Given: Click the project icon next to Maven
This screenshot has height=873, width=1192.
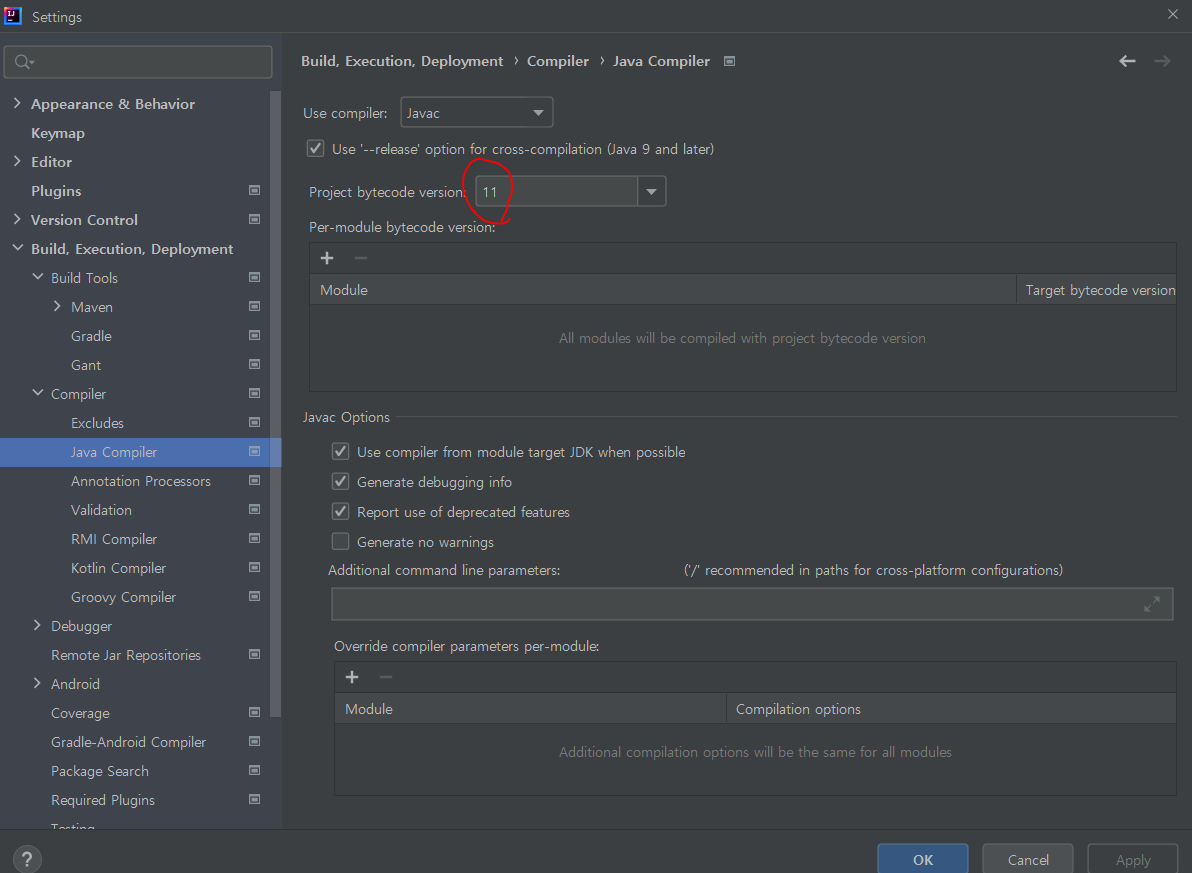Looking at the screenshot, I should click(255, 306).
